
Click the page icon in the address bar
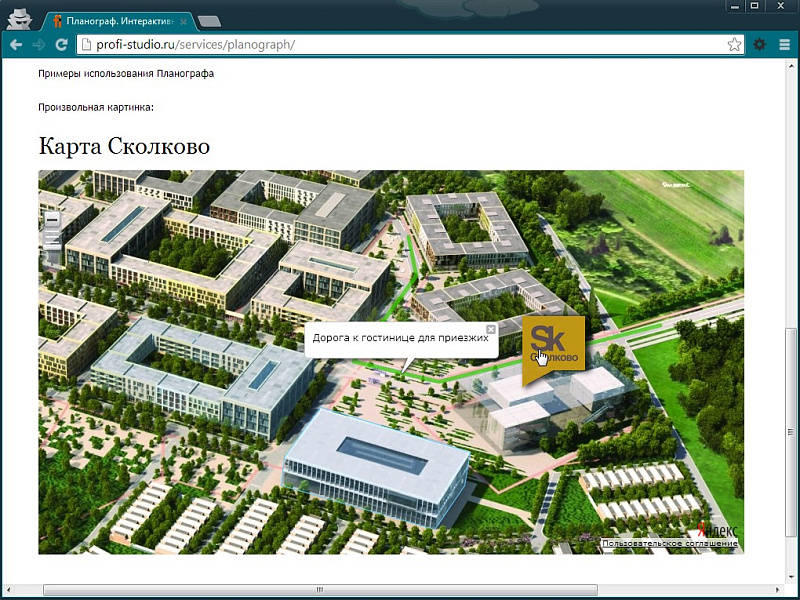click(88, 44)
